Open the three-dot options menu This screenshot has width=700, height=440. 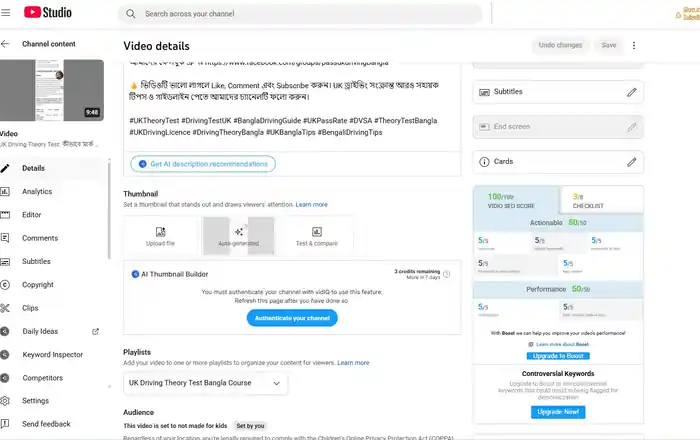click(634, 46)
